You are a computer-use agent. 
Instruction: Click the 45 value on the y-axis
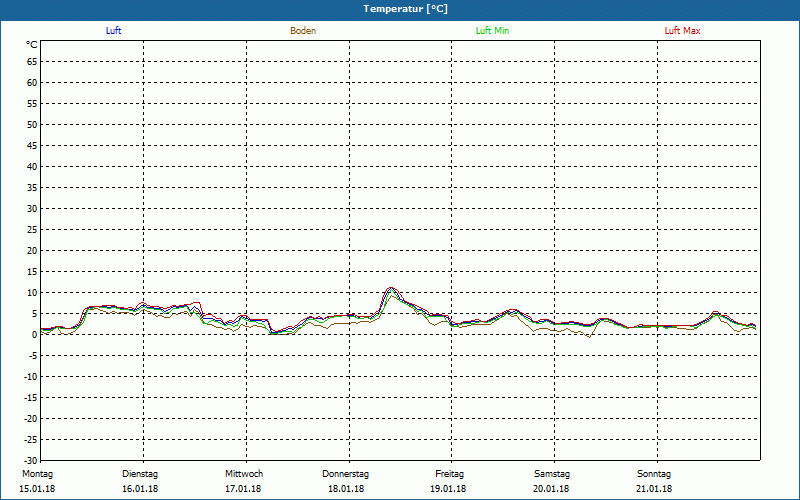coord(32,145)
